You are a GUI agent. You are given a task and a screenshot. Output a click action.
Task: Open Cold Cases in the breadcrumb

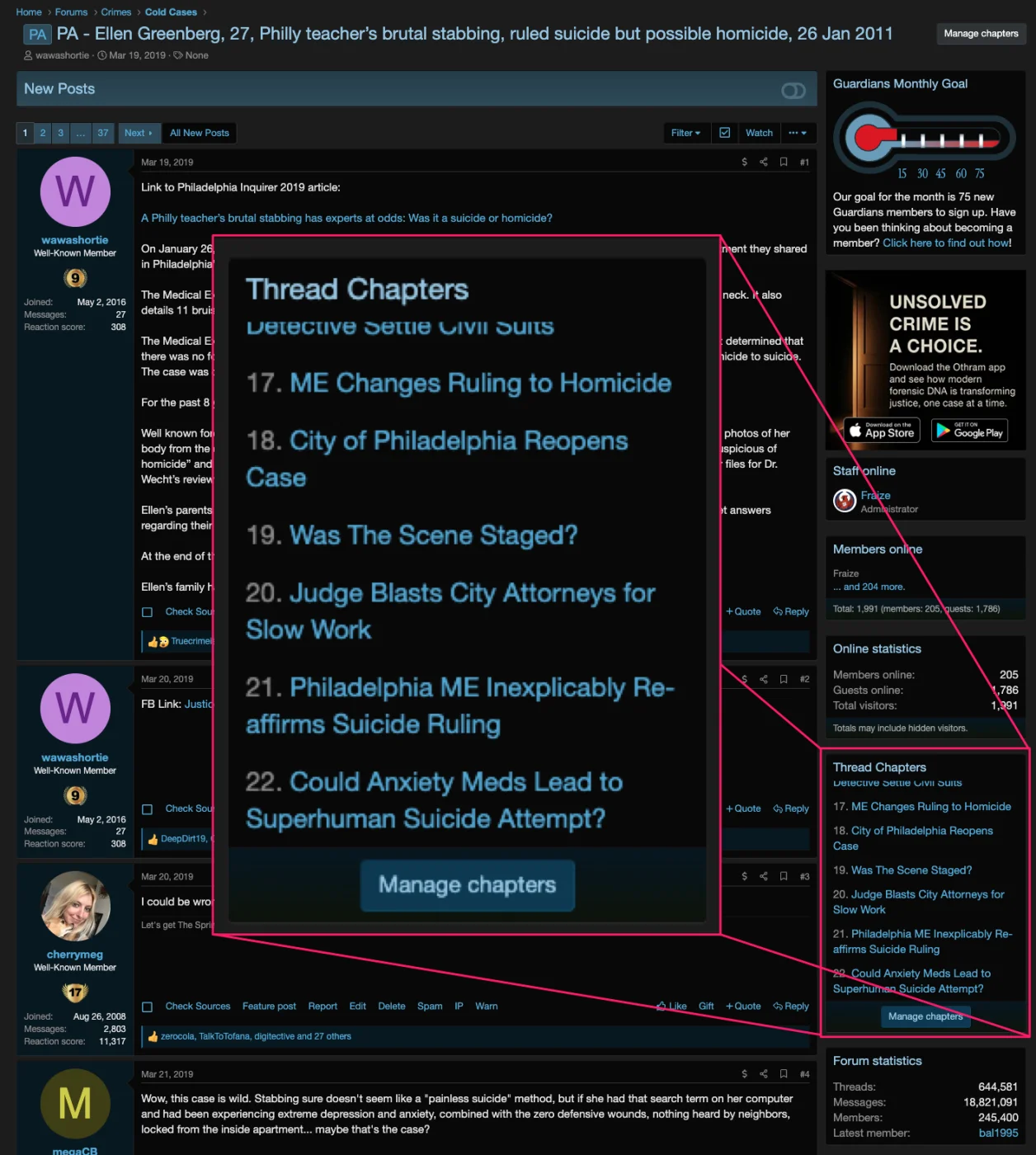pos(171,12)
